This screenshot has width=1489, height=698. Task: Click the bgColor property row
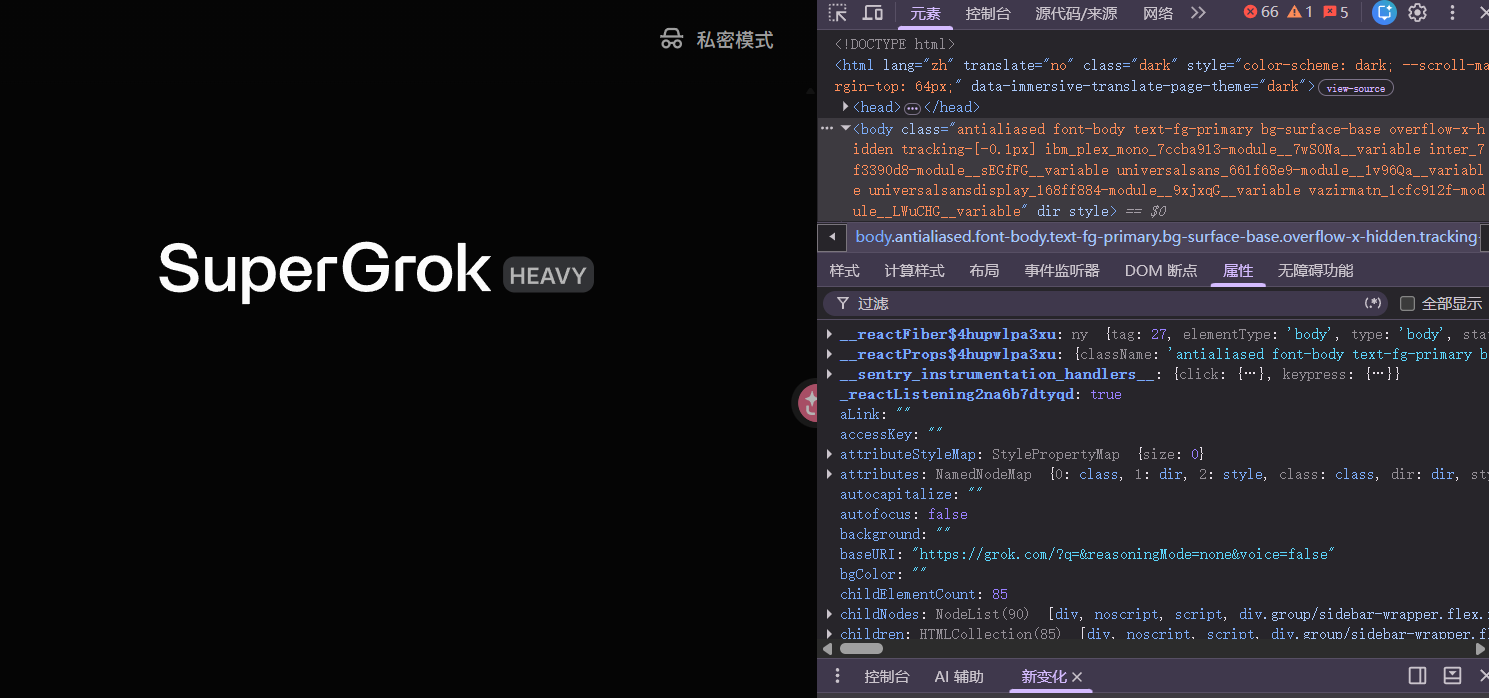point(884,574)
